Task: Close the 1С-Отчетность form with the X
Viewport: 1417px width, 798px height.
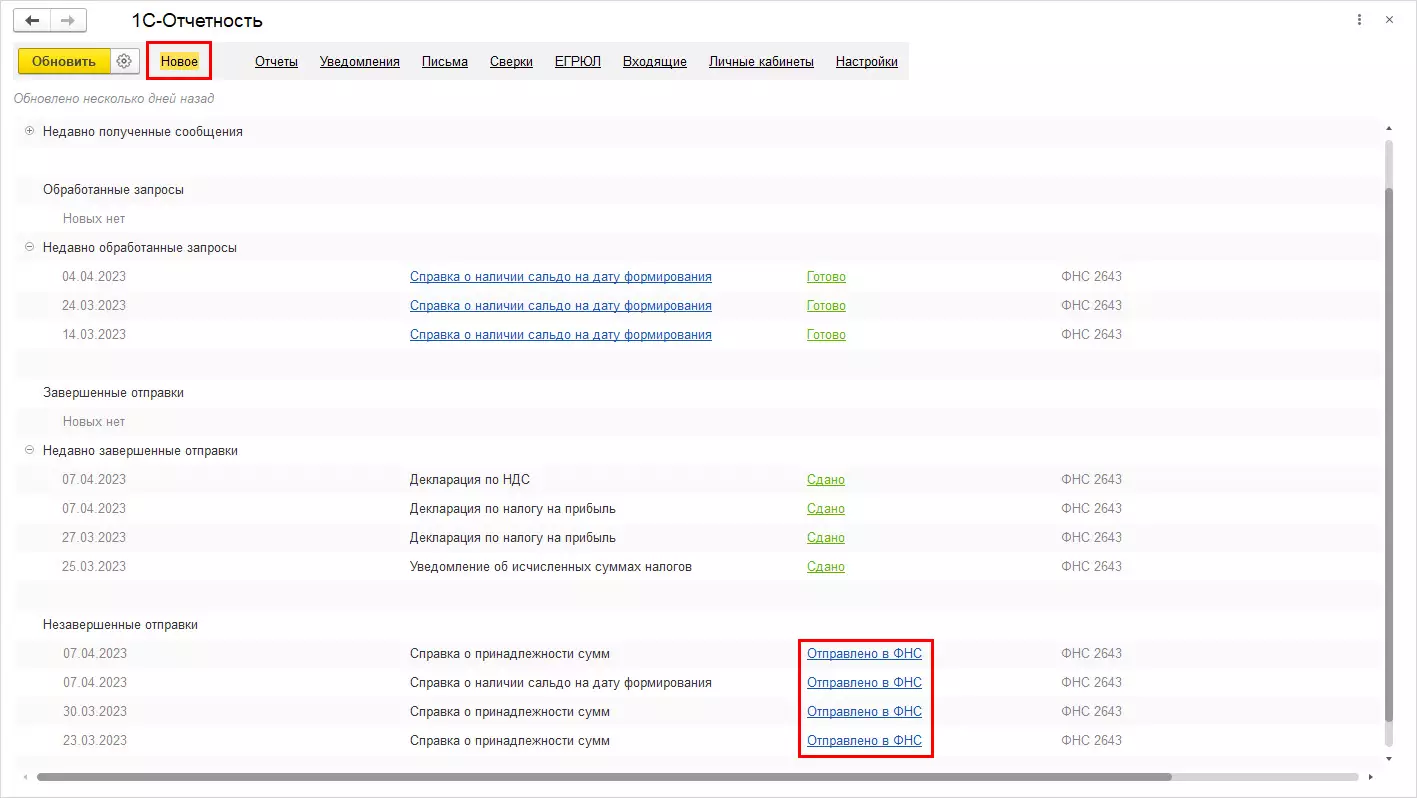Action: pos(1389,20)
